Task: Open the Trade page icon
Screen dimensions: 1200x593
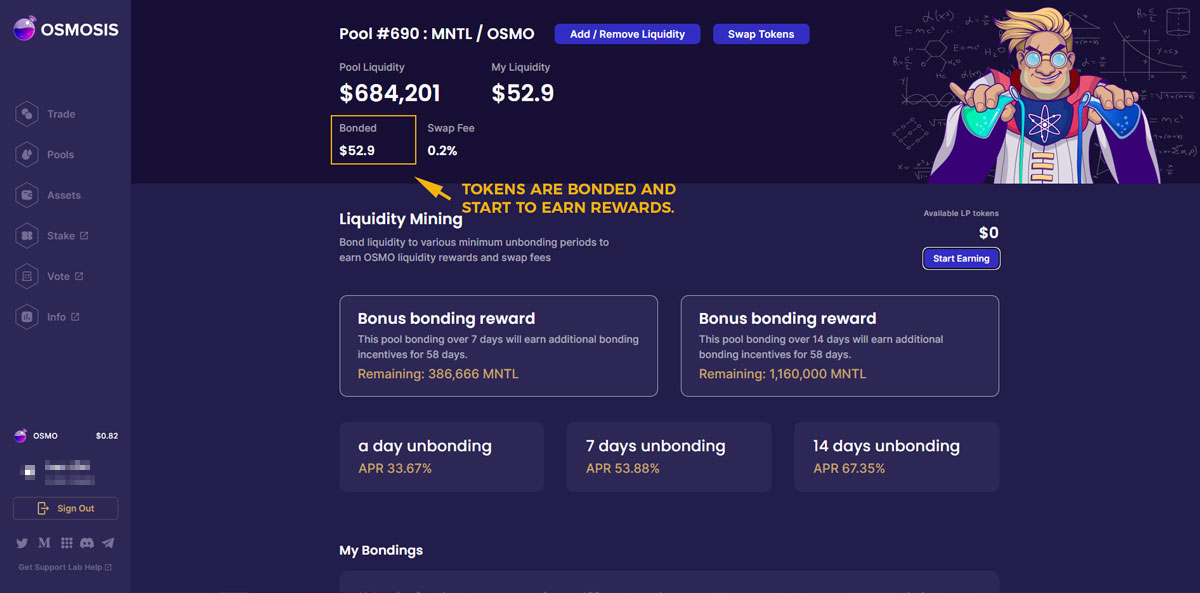Action: (x=27, y=114)
